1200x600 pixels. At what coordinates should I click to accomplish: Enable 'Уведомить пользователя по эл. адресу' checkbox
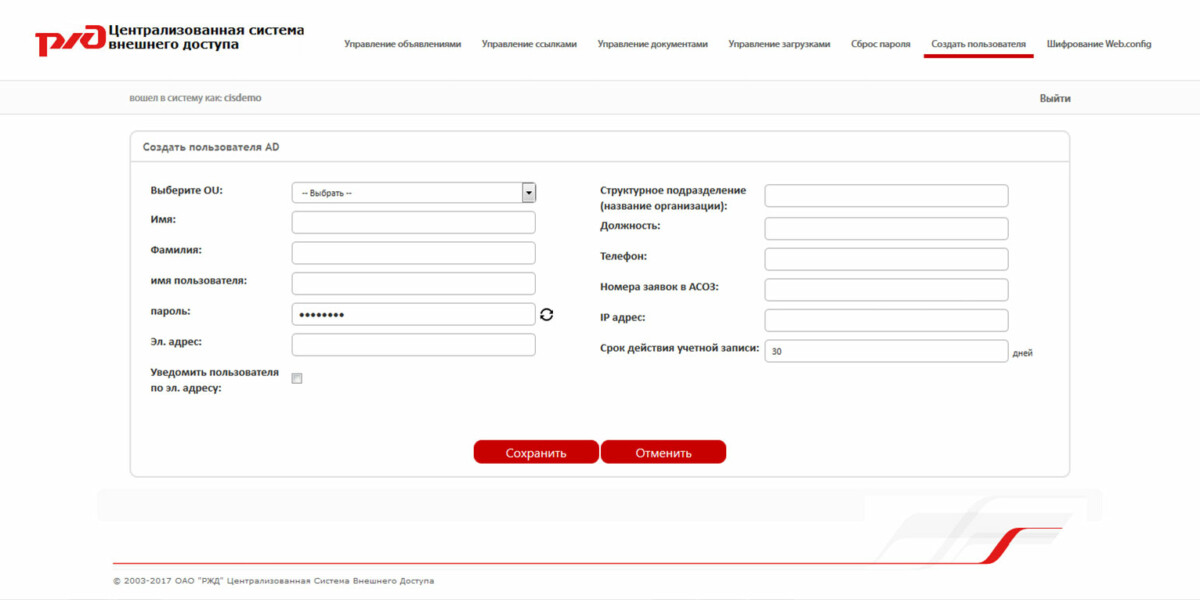(296, 377)
